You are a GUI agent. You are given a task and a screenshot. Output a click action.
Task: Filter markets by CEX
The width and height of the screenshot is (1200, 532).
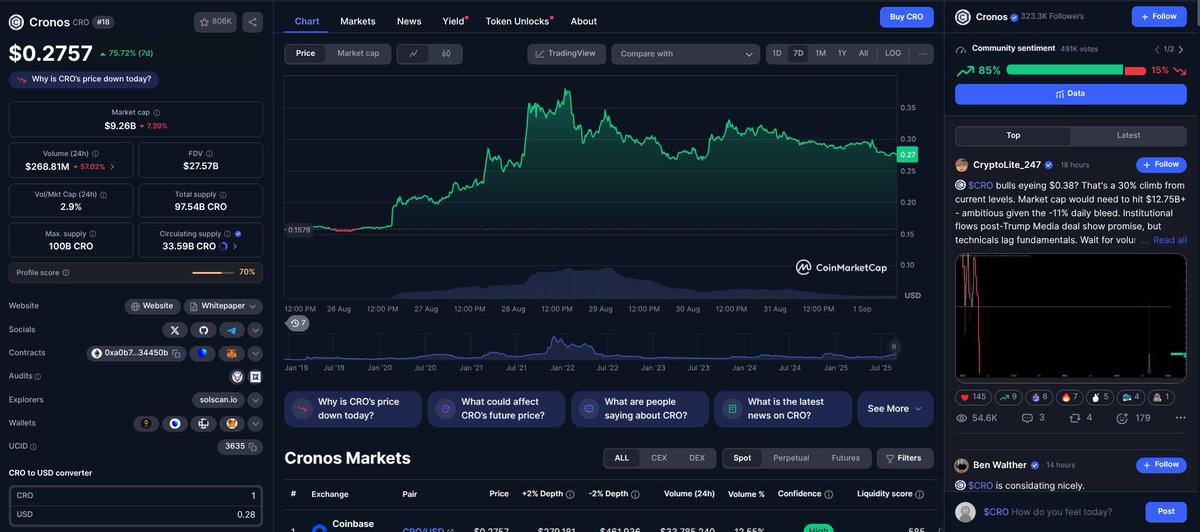click(659, 458)
